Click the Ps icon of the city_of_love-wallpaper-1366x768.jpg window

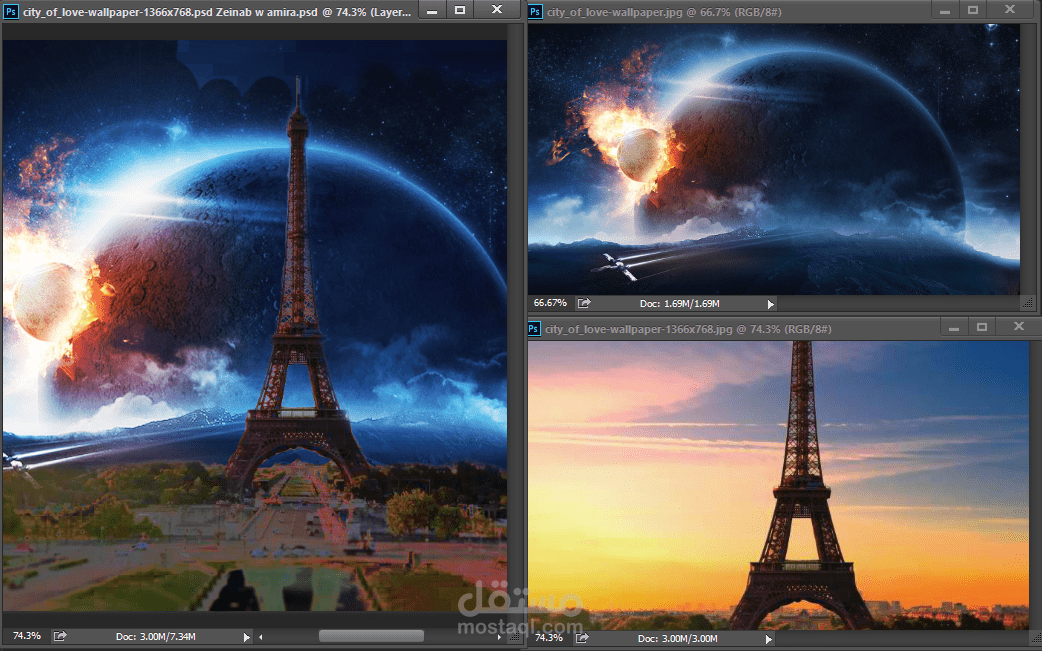534,329
